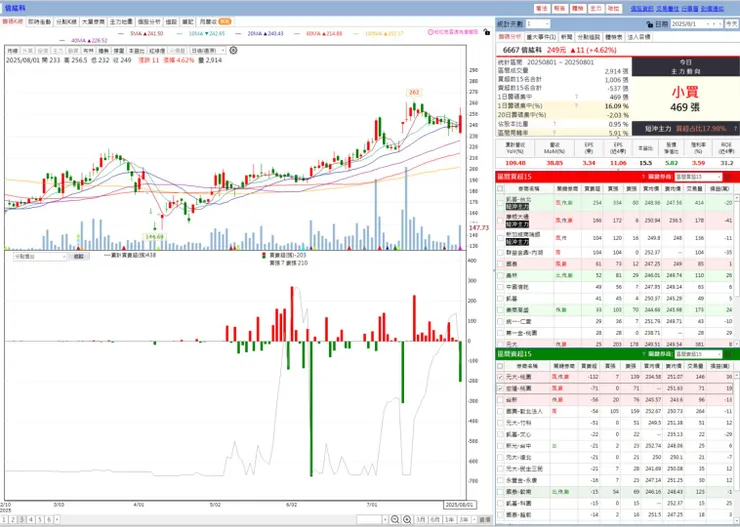Tick checkbox for 中國信託 row
Screen dimensions: 740x527
[500, 287]
